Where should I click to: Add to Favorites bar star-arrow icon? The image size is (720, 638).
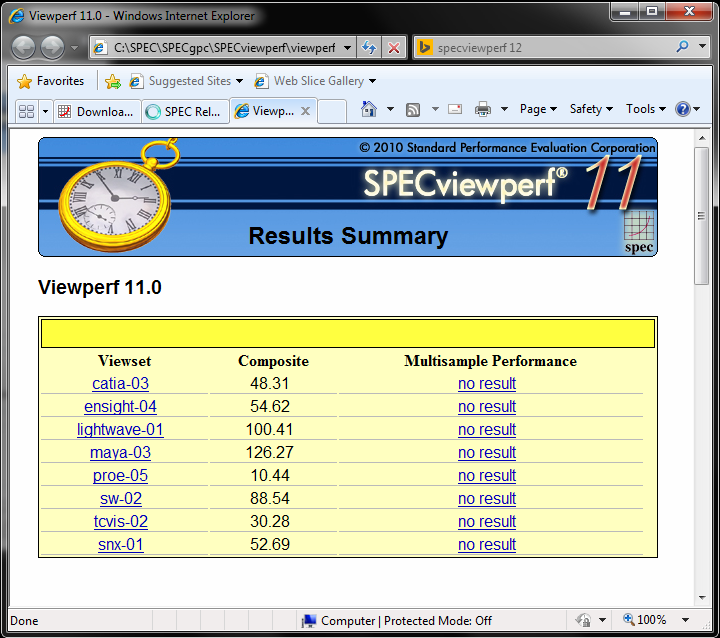pyautogui.click(x=112, y=81)
